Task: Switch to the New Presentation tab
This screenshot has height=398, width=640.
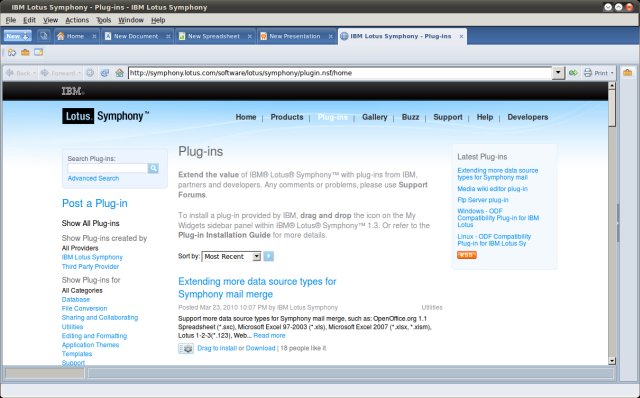Action: (x=294, y=36)
